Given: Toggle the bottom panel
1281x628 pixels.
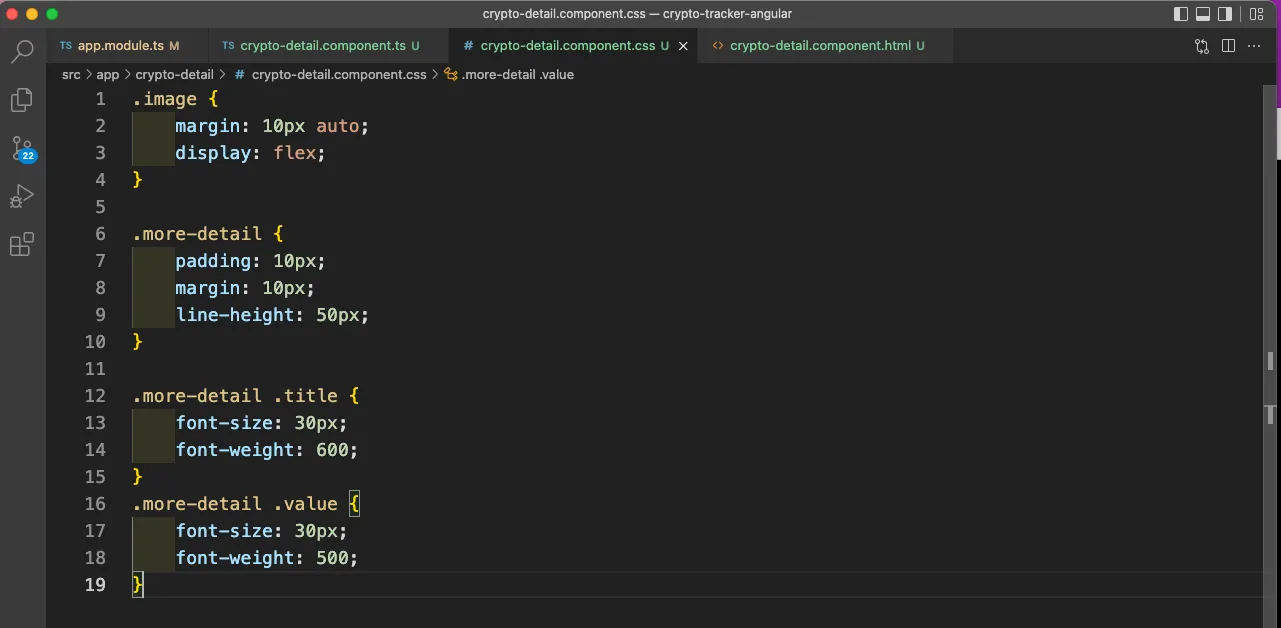Looking at the screenshot, I should [x=1203, y=14].
